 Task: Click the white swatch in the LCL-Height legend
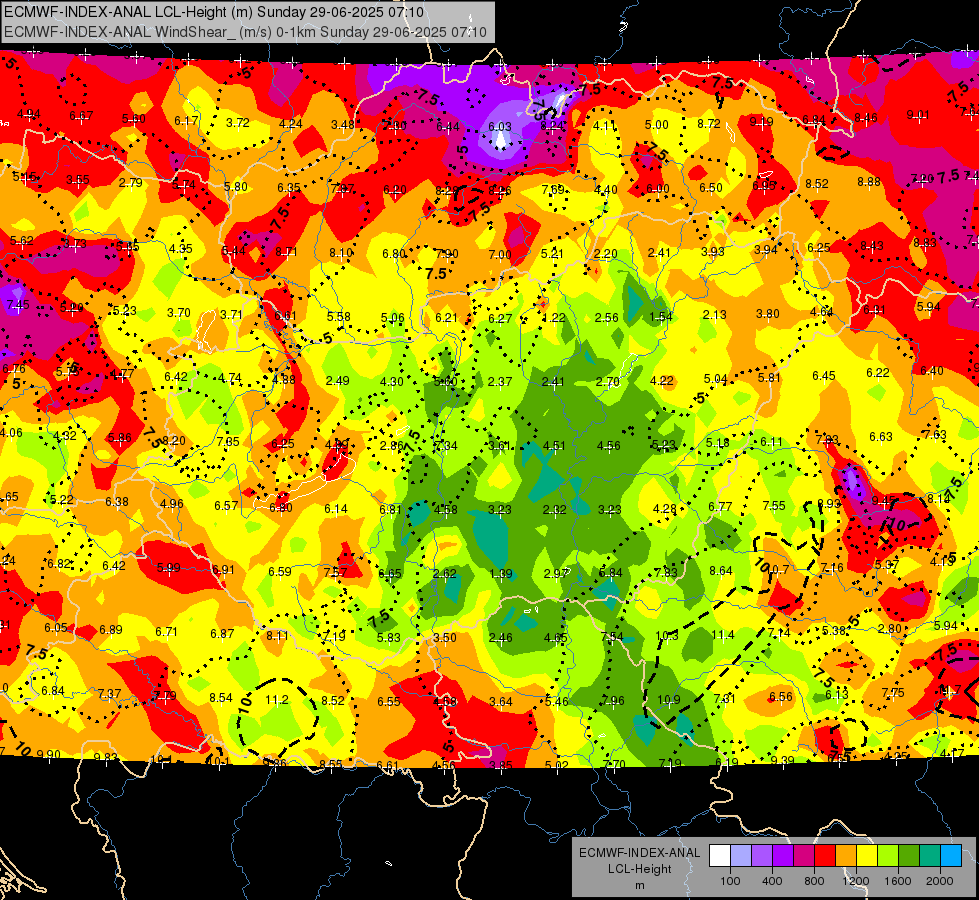(720, 856)
